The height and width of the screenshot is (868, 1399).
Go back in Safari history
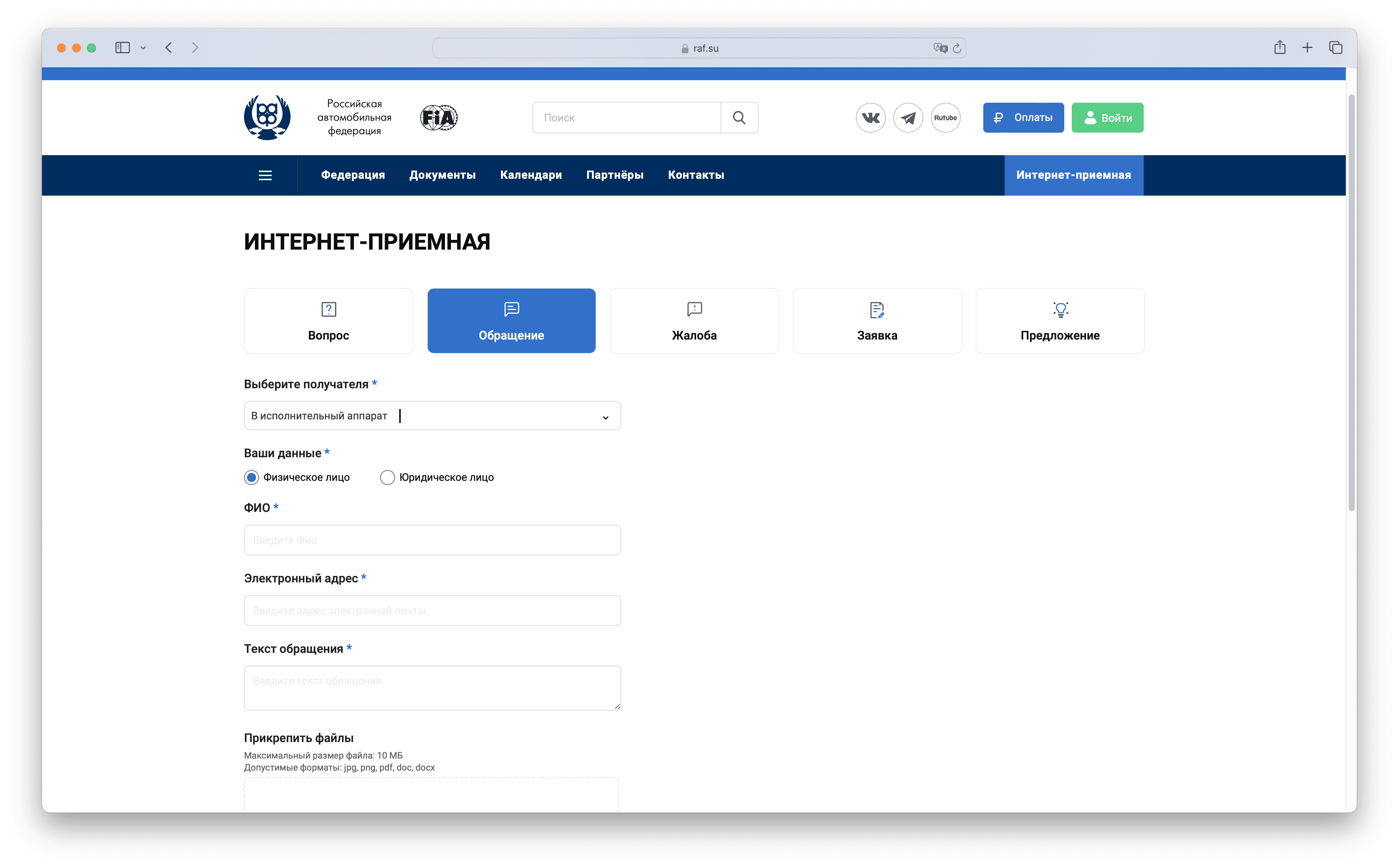click(169, 48)
